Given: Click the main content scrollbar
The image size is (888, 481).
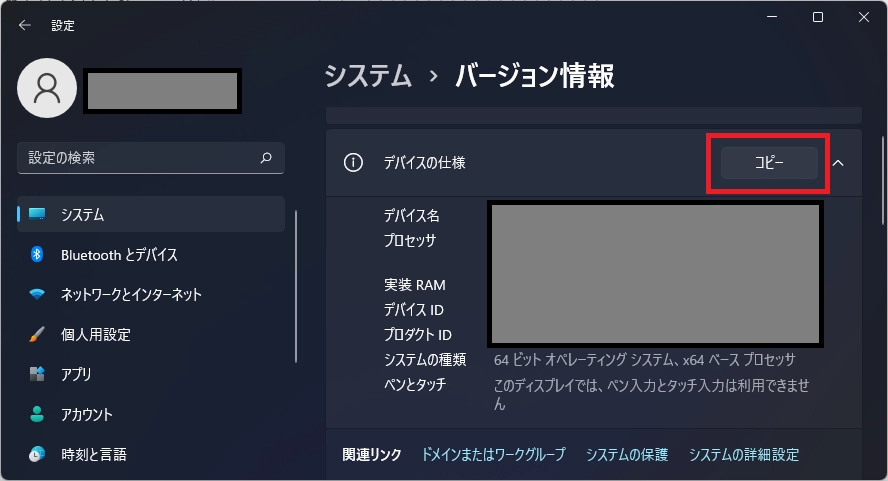Looking at the screenshot, I should click(883, 181).
